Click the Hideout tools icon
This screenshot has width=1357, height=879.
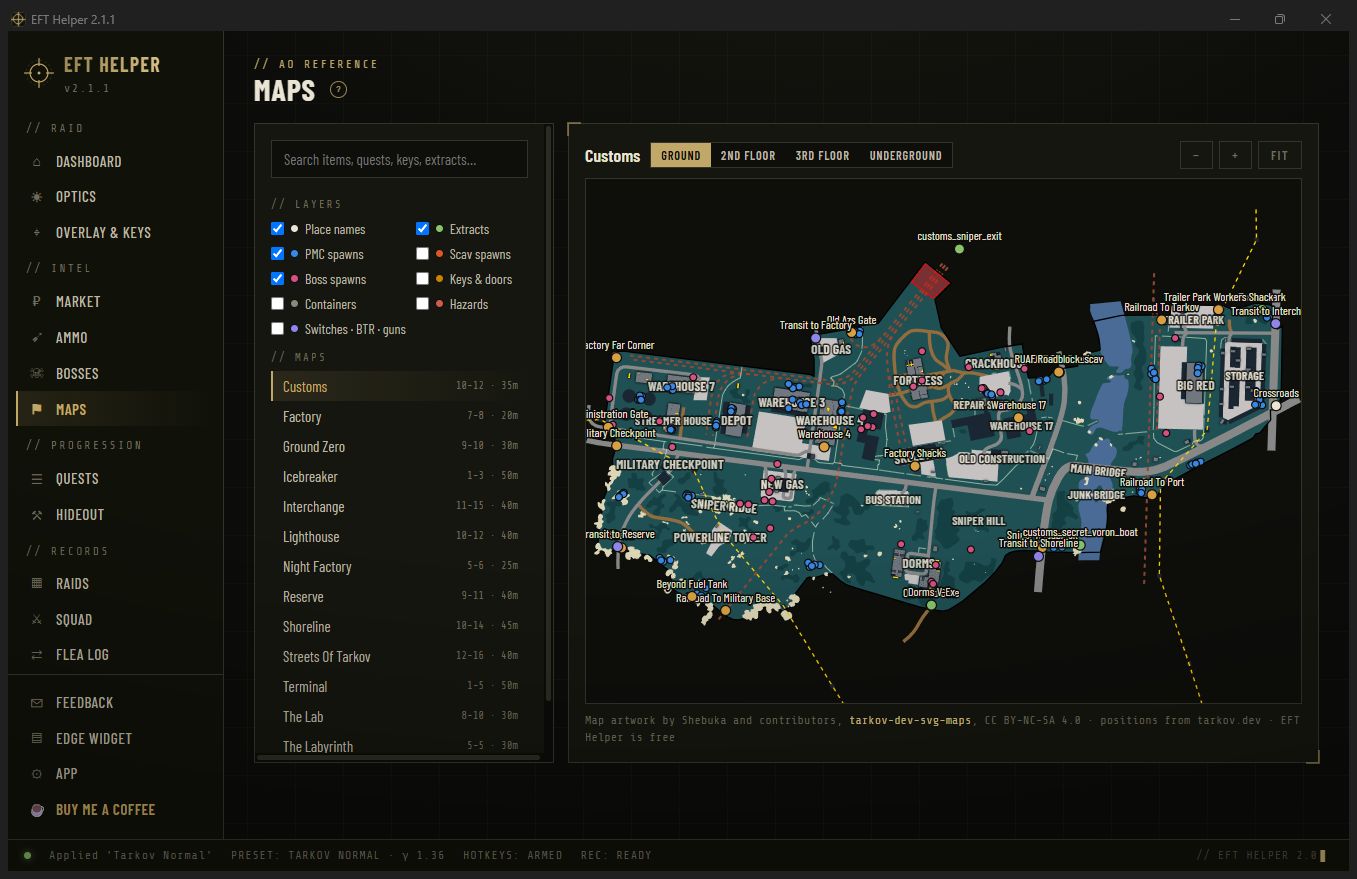(x=37, y=515)
